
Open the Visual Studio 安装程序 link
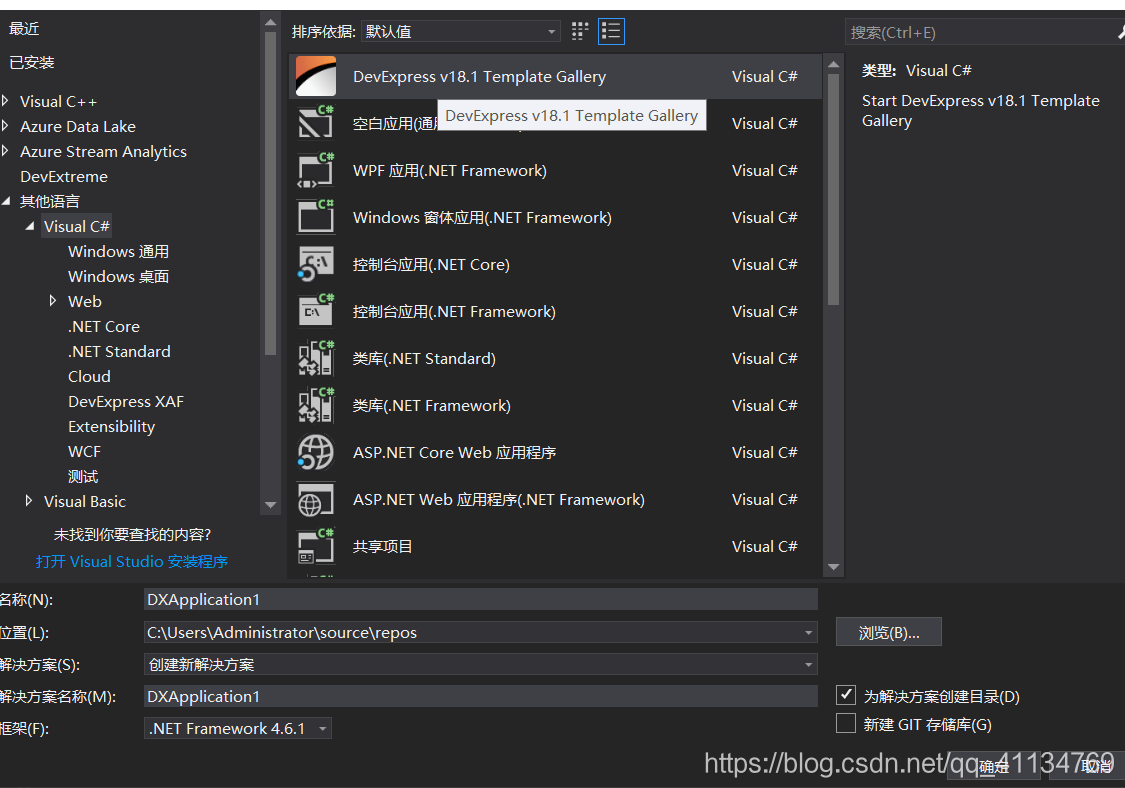132,561
